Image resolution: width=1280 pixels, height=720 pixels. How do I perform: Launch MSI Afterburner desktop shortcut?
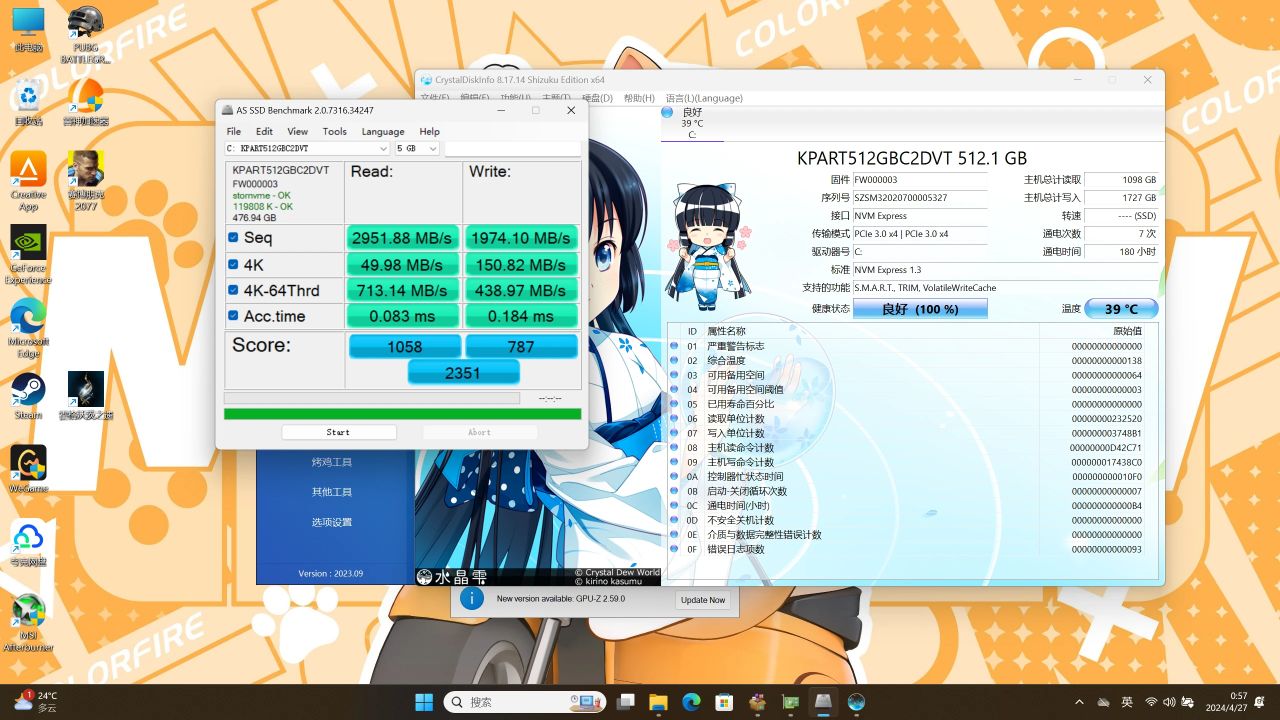click(28, 623)
